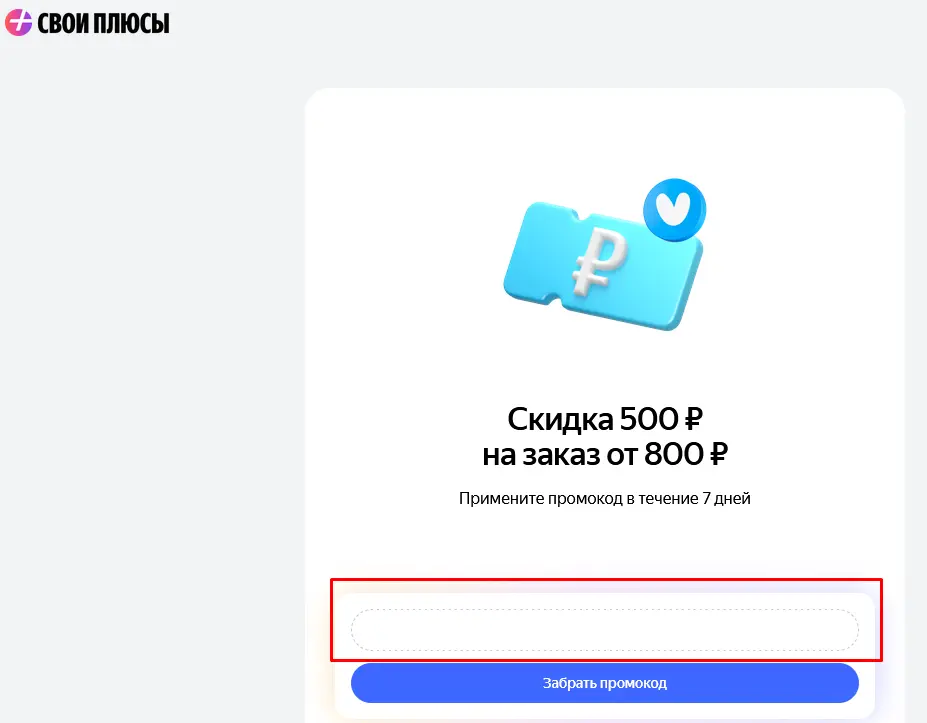This screenshot has height=723, width=927.
Task: Click the letter С in СВОИ logo
Action: (x=43, y=24)
